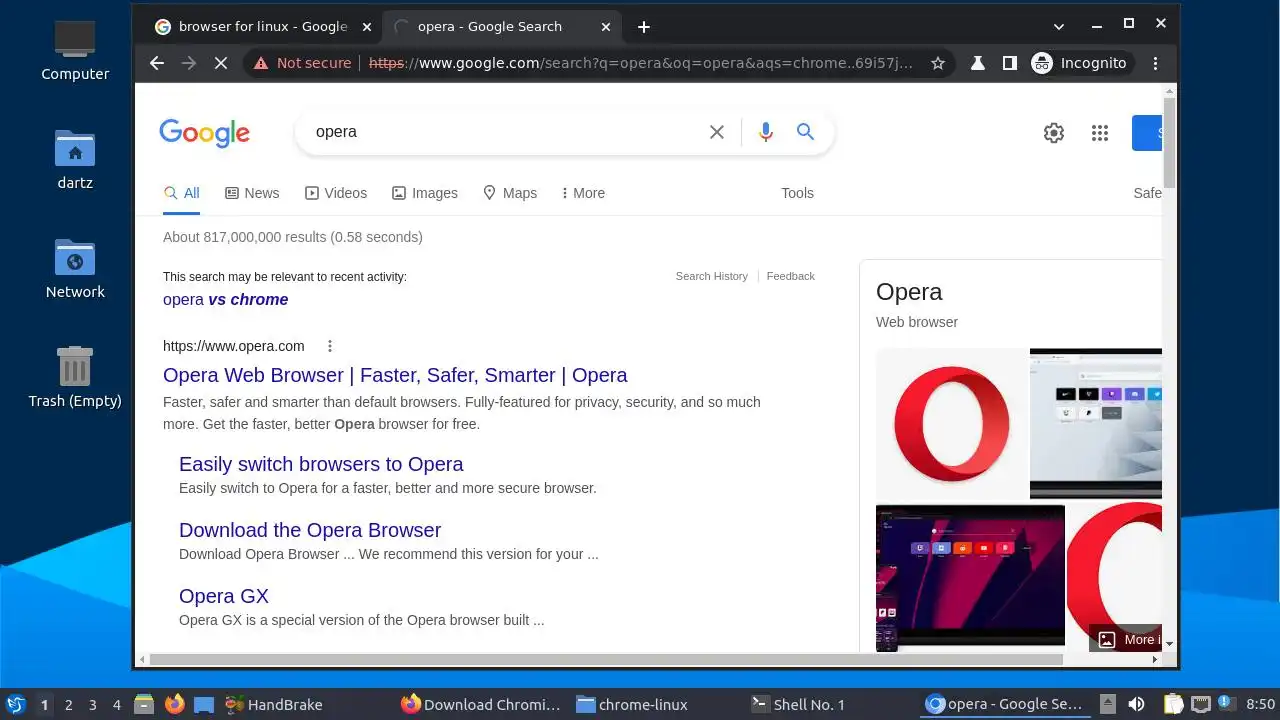Click the Incognito profile button
Viewport: 1280px width, 720px height.
coord(1080,63)
